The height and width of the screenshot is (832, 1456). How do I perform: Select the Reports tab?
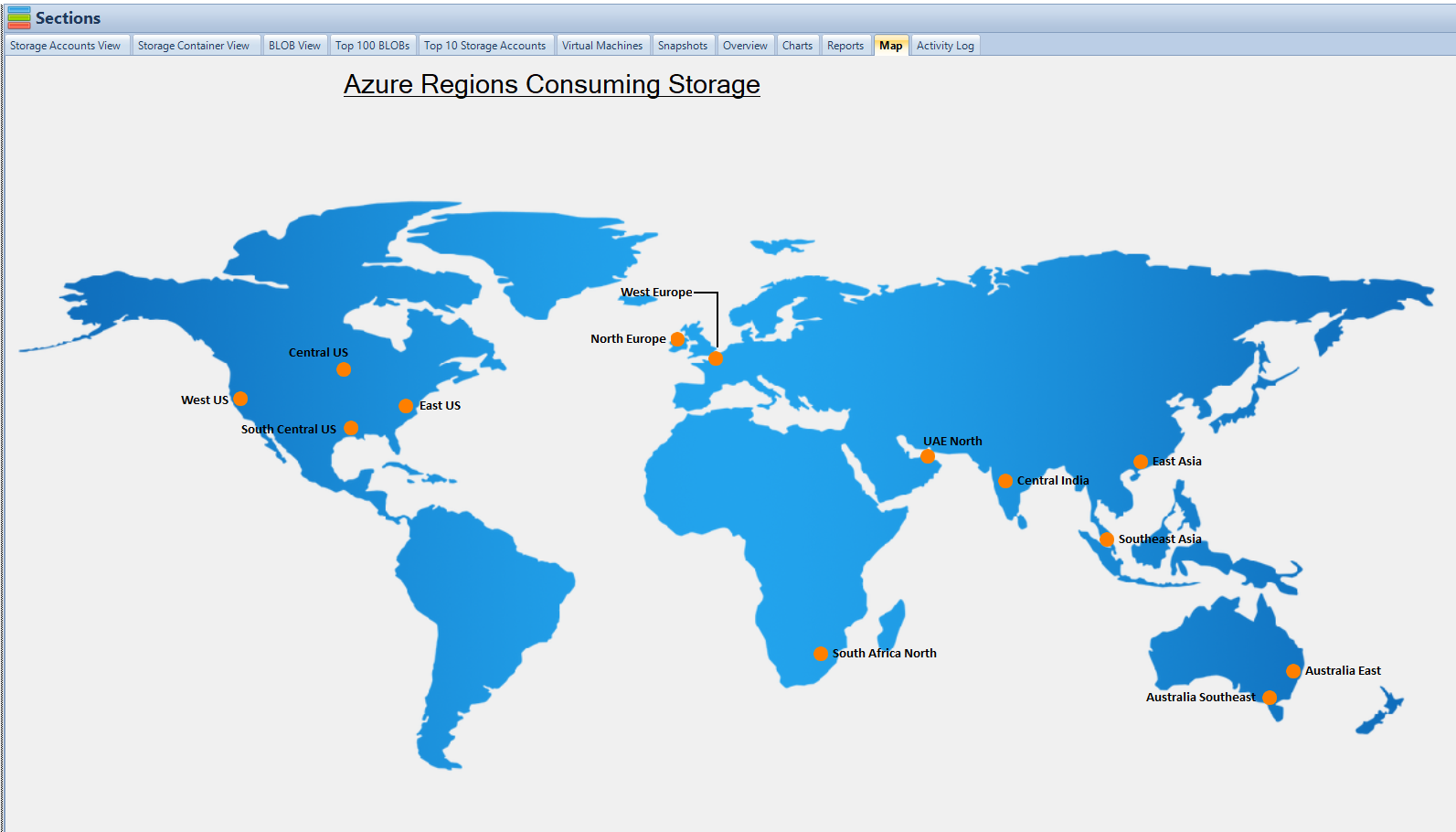pos(845,46)
